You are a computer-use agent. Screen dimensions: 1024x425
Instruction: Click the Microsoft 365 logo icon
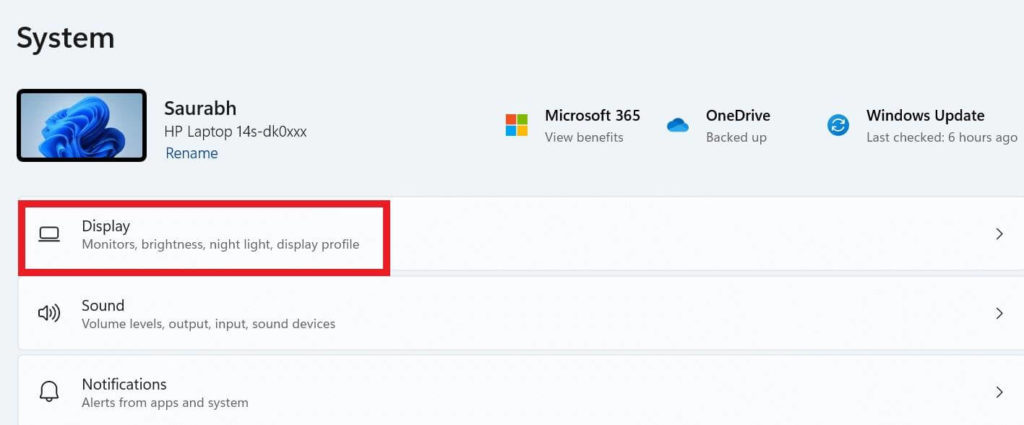(x=517, y=125)
